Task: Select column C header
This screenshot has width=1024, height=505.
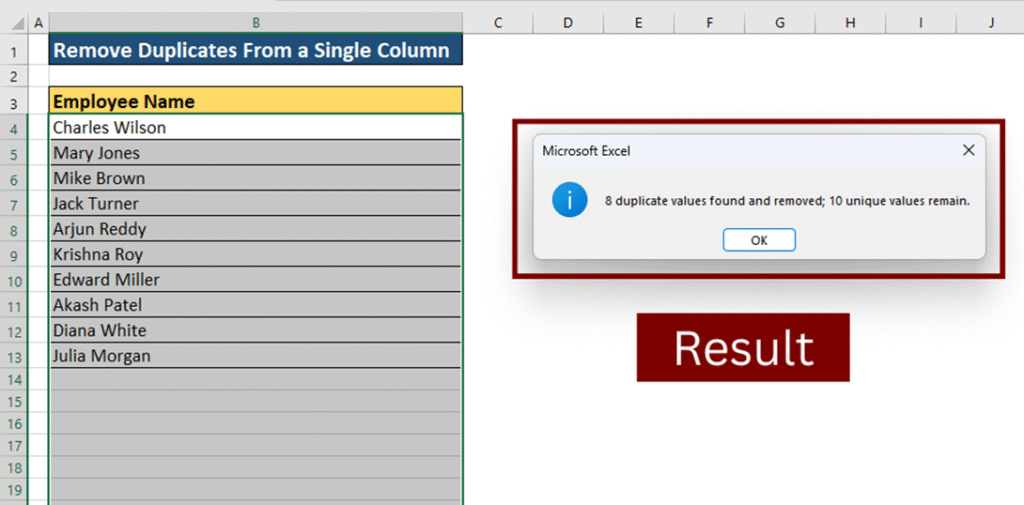Action: click(498, 23)
